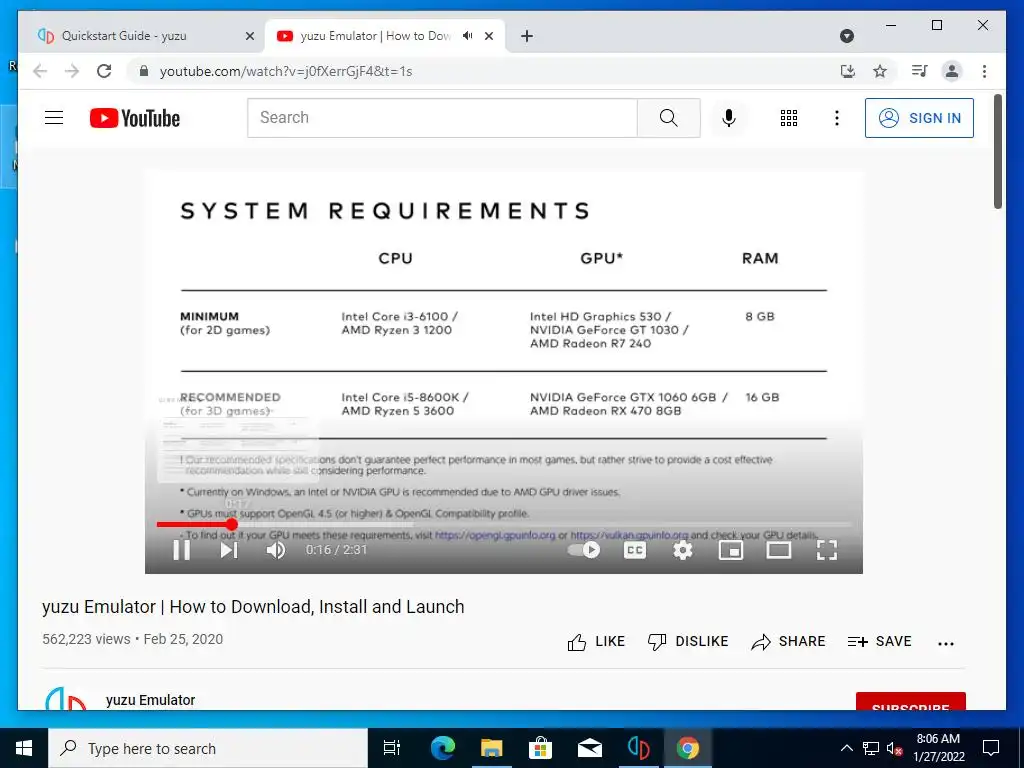Open YouTube settings three-dot menu
Viewport: 1024px width, 768px height.
[x=837, y=118]
